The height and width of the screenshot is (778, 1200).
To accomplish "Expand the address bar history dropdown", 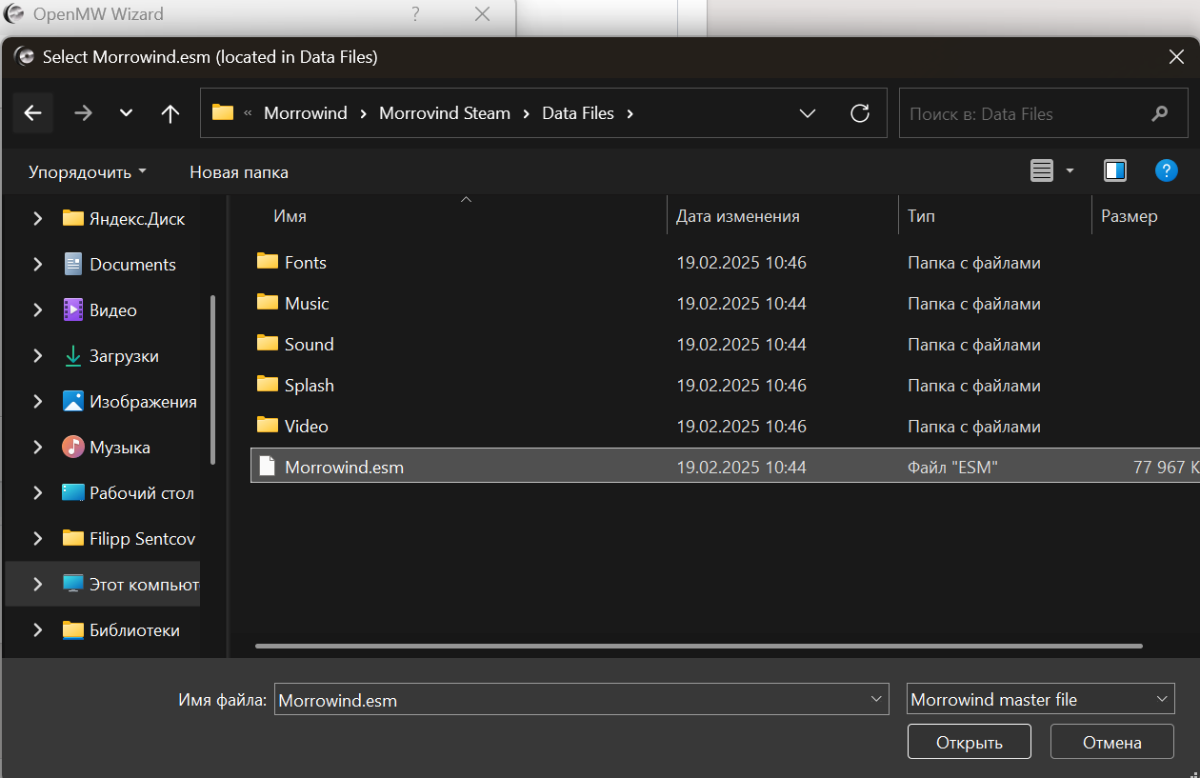I will [808, 113].
